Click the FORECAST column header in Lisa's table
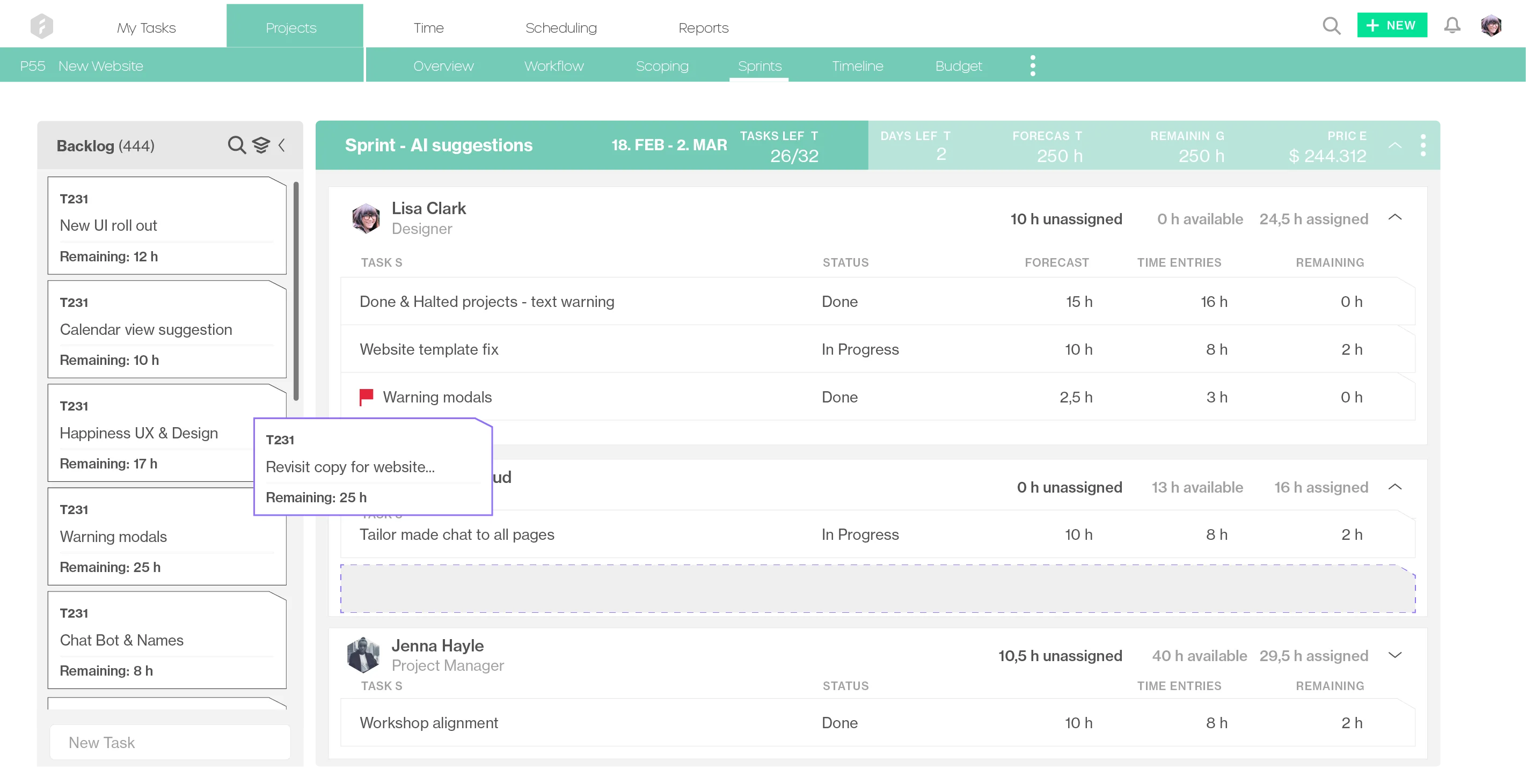This screenshot has height=784, width=1526. 1056,262
